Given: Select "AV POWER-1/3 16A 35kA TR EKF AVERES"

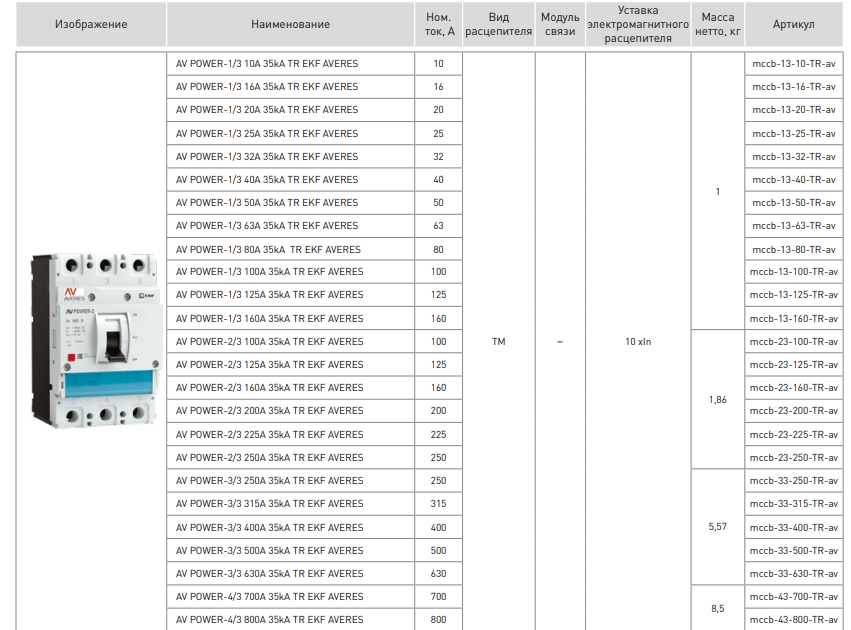Looking at the screenshot, I should 267,87.
